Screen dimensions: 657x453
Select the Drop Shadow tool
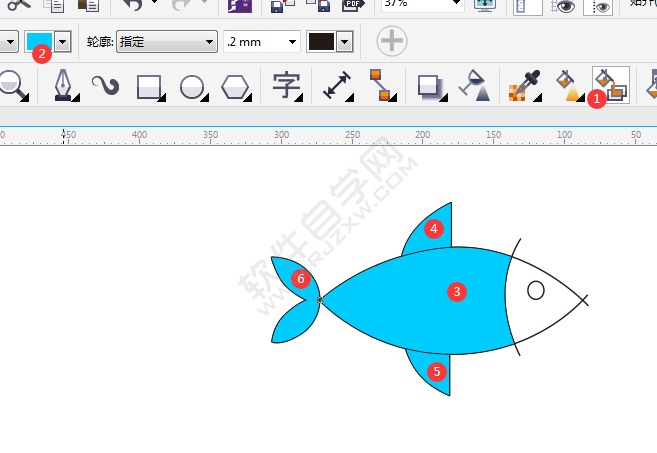[430, 86]
